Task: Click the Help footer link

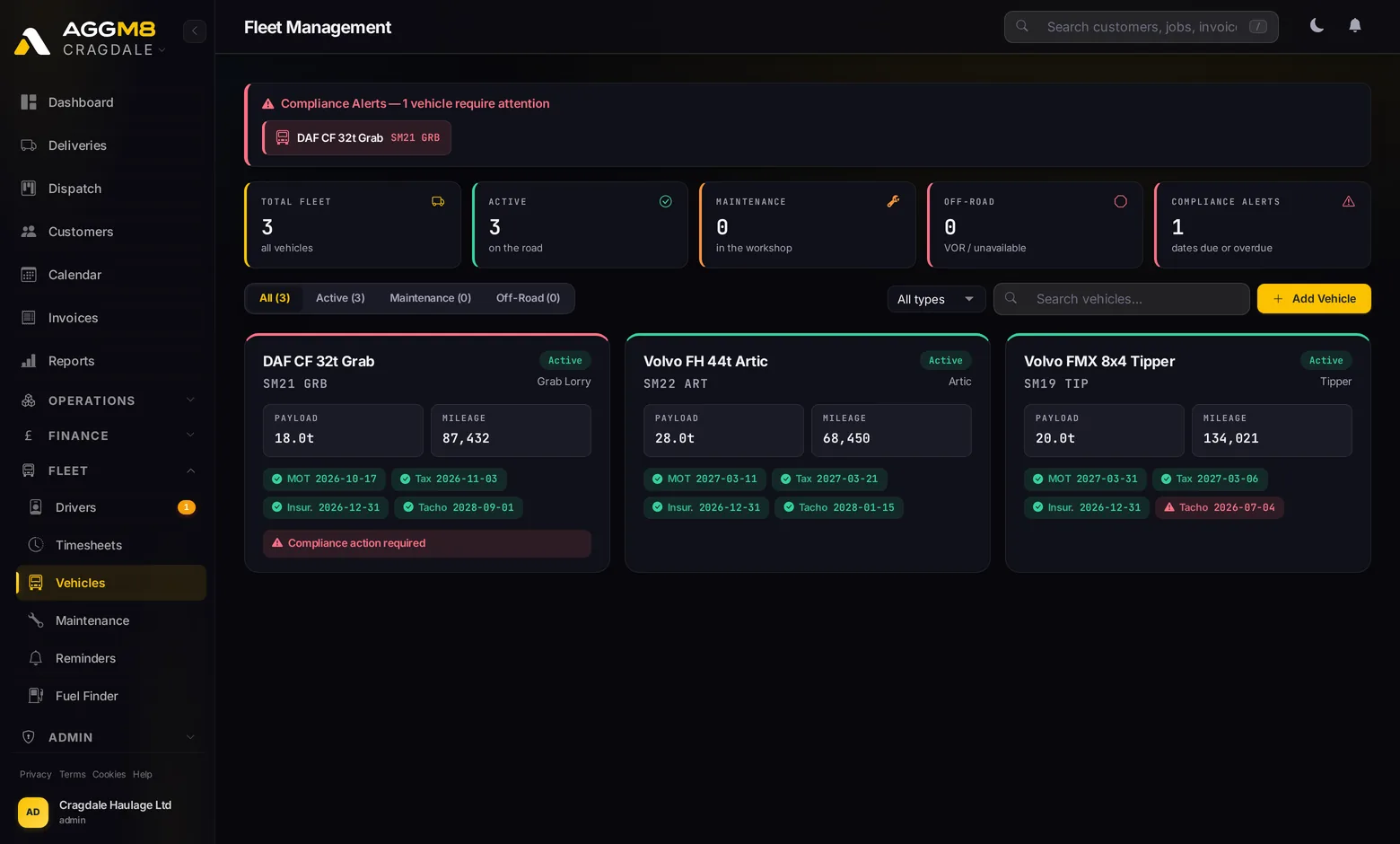Action: pyautogui.click(x=143, y=775)
